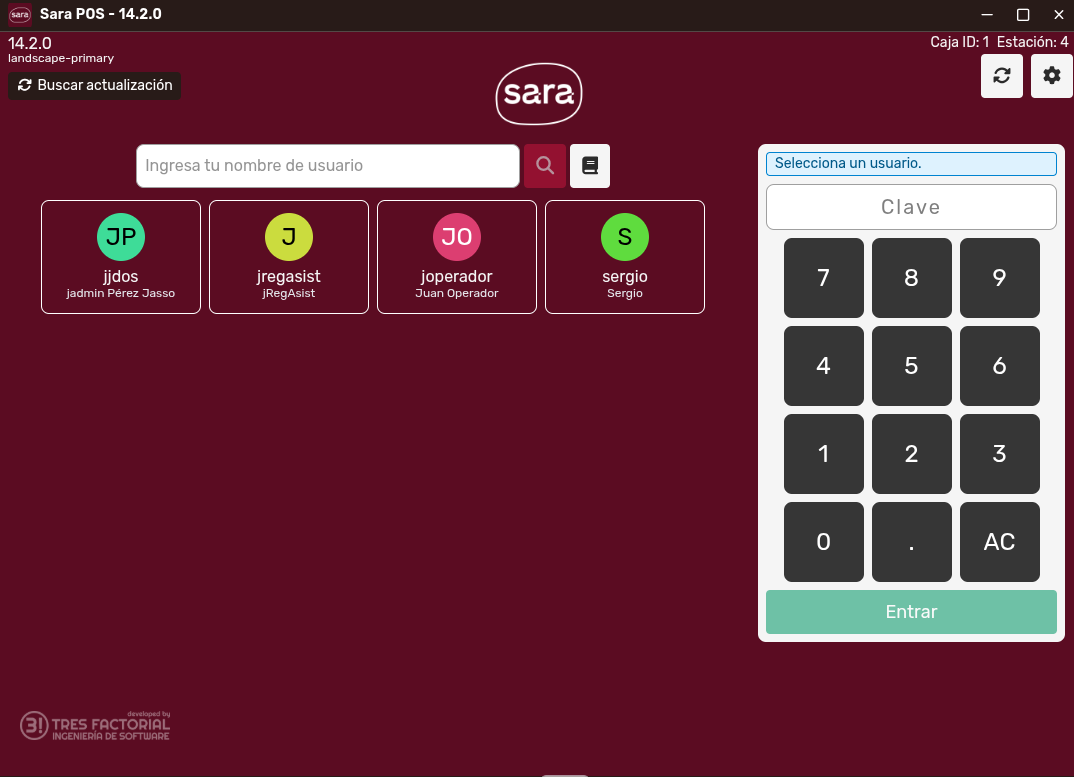The image size is (1074, 777).
Task: Open settings with the gear icon
Action: [1051, 75]
